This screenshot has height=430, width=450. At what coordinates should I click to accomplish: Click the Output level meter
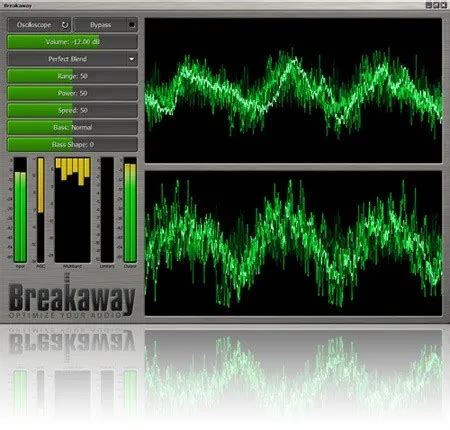pyautogui.click(x=130, y=210)
